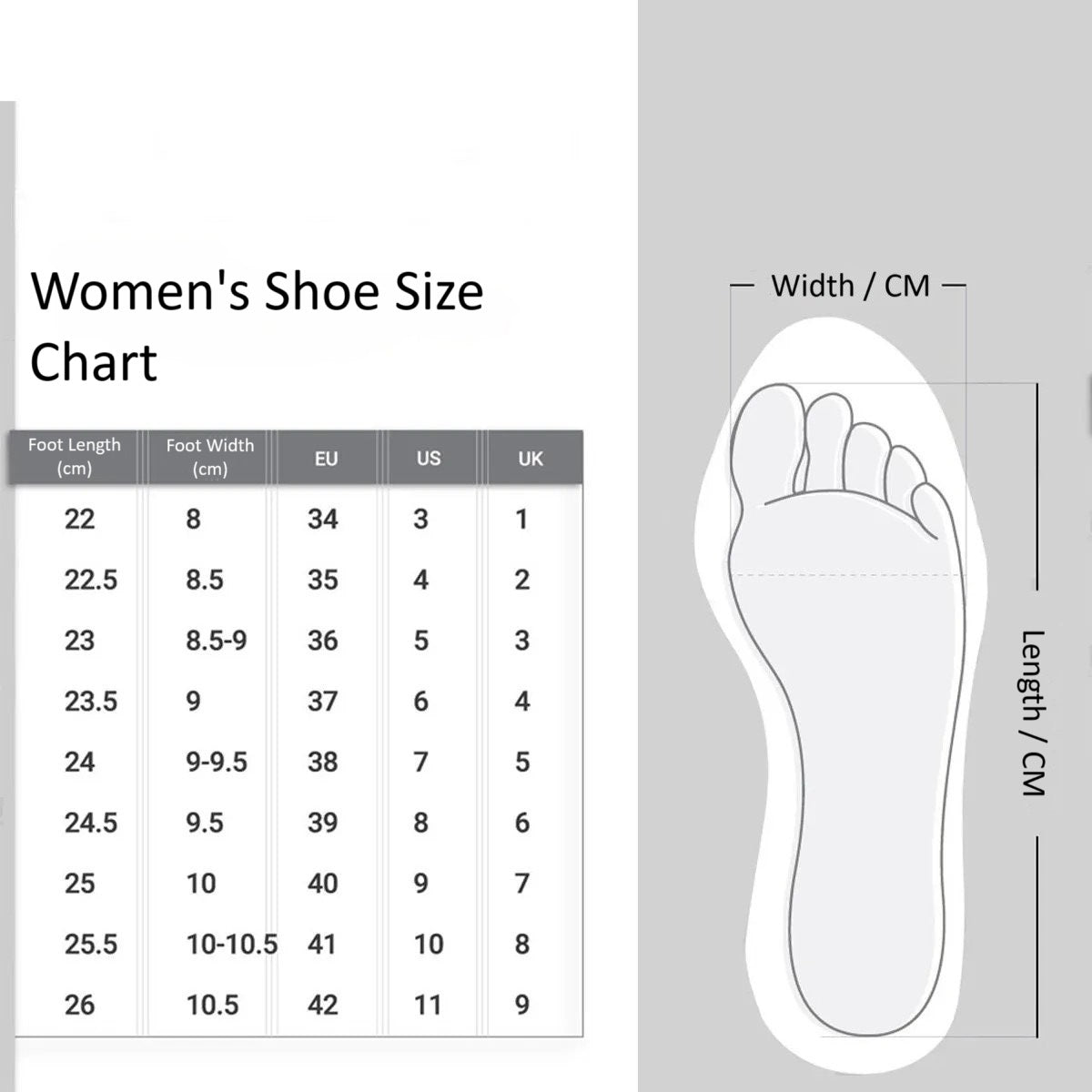Viewport: 1092px width, 1092px height.
Task: Click the UK column header
Action: pyautogui.click(x=531, y=459)
